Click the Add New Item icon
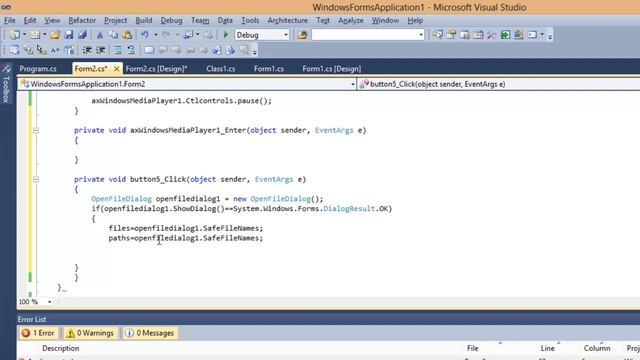The image size is (640, 360). coord(35,35)
